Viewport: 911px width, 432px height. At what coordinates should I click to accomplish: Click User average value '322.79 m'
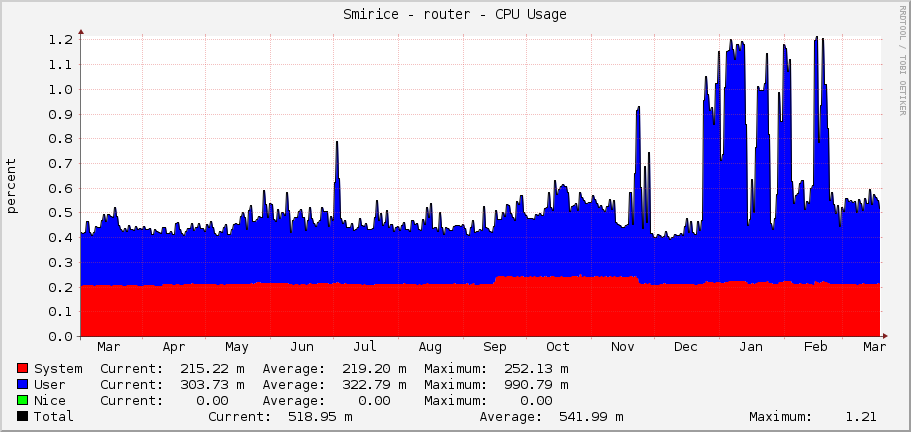pos(375,384)
